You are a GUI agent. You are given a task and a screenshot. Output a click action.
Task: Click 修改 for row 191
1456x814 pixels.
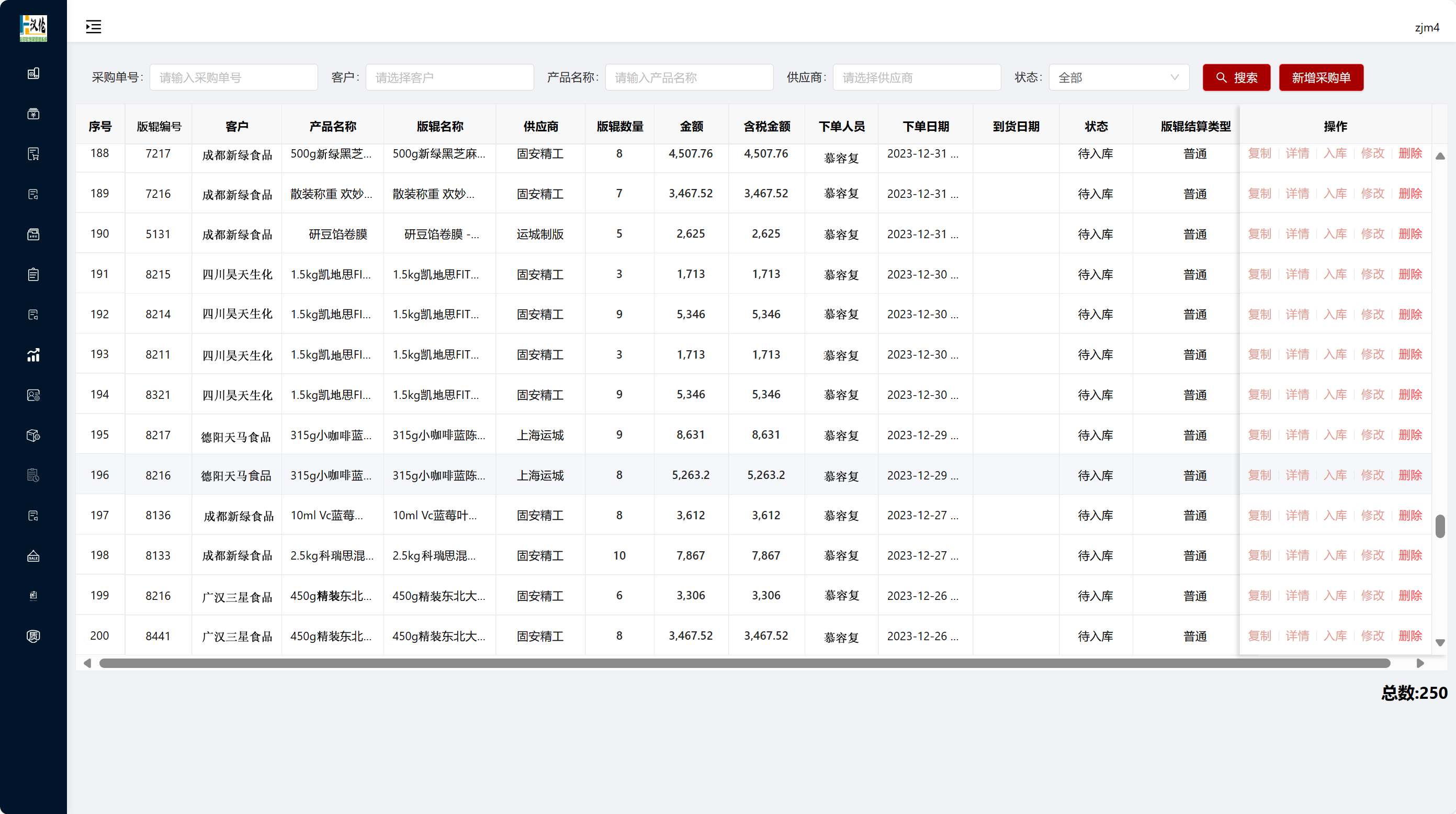(x=1372, y=274)
